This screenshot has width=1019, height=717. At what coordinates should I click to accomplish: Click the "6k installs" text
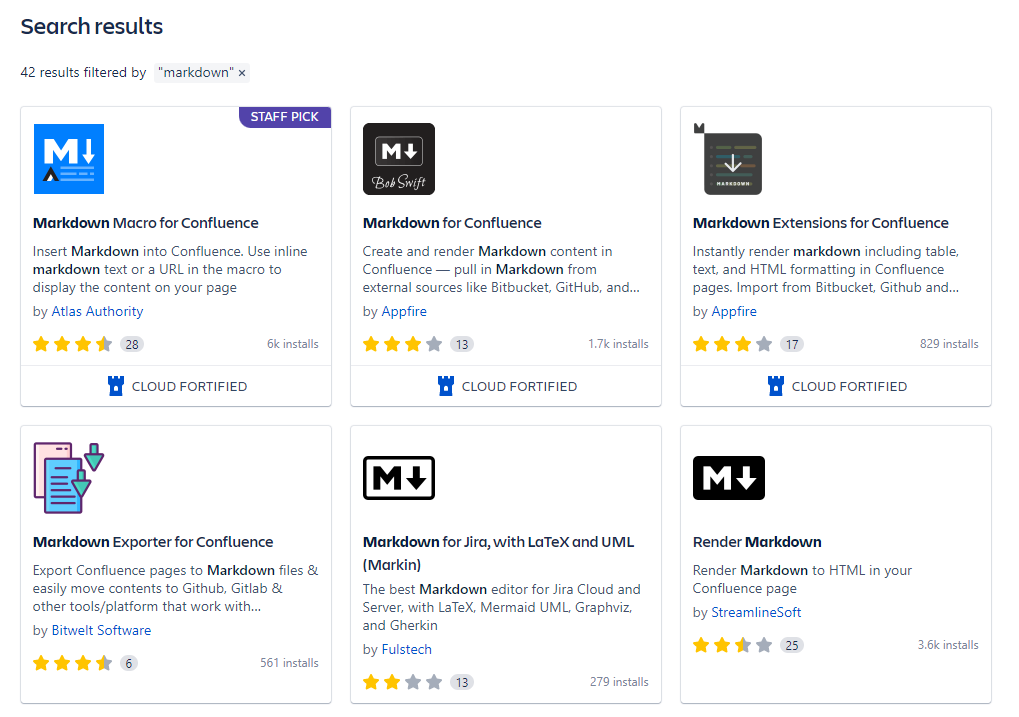click(293, 344)
